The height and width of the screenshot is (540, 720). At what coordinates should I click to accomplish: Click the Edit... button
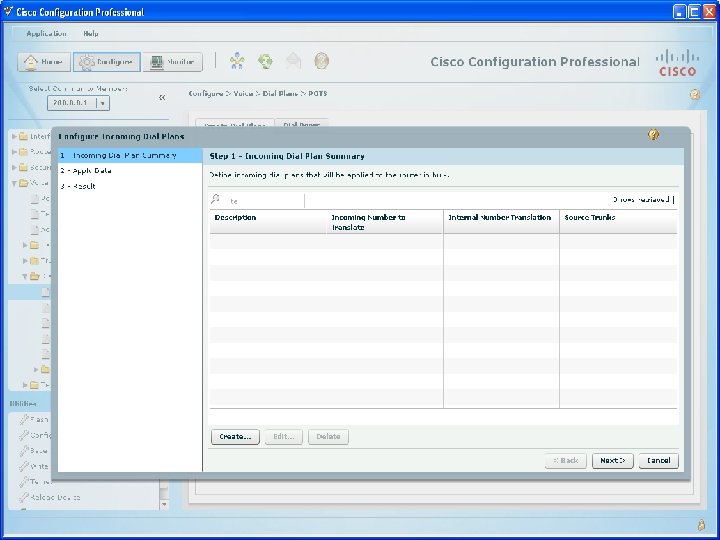pos(283,437)
